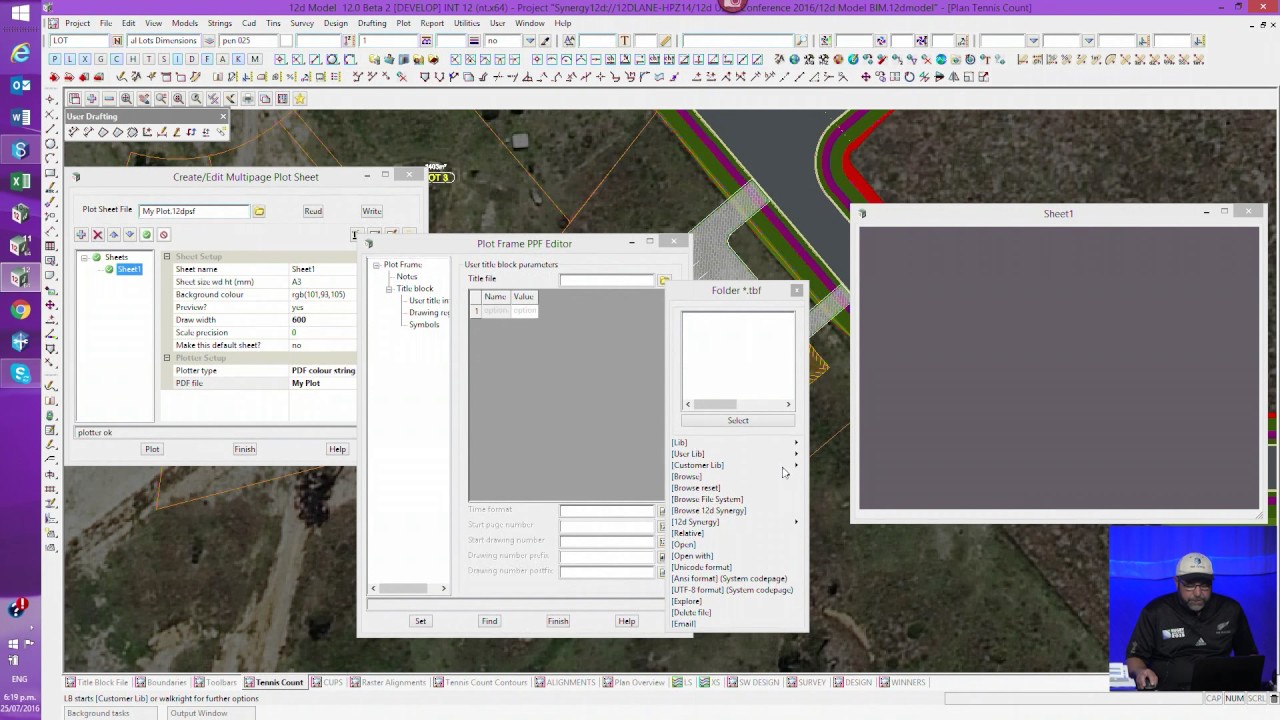Click the yellow star icon in the Plan view toolbar
The image size is (1280, 720).
tap(299, 99)
